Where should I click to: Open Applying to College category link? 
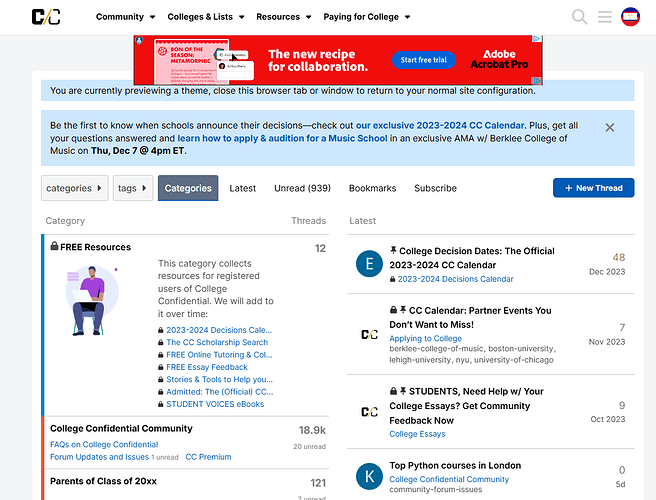tap(425, 338)
